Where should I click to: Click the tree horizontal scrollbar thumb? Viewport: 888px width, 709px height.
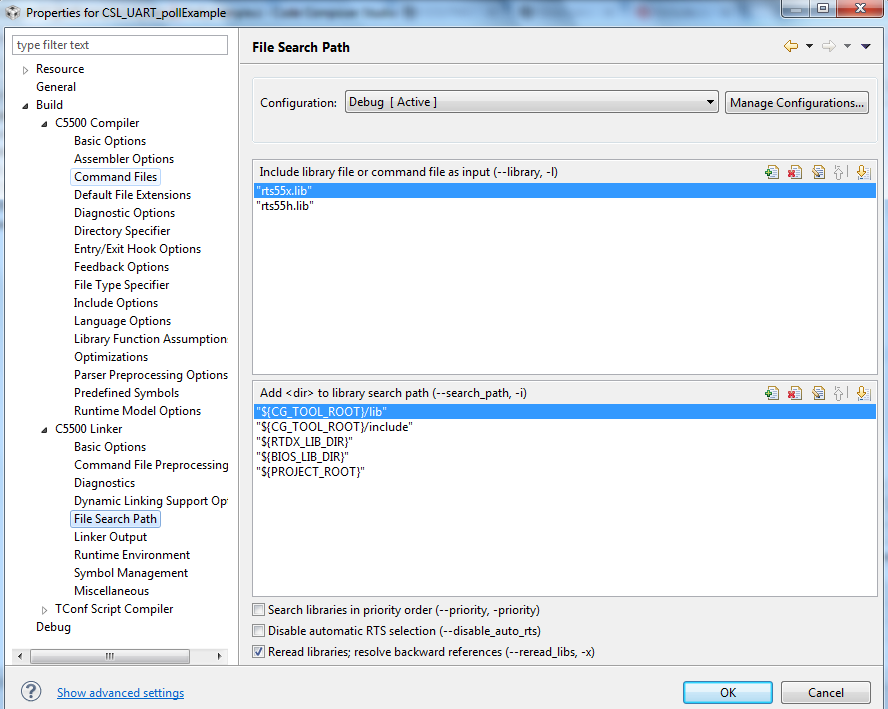click(x=110, y=656)
